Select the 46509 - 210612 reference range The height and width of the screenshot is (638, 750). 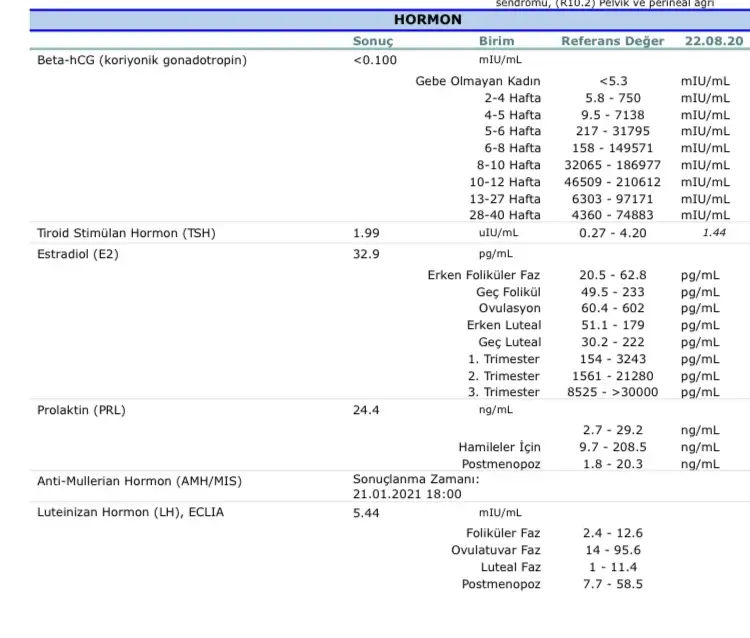point(613,182)
